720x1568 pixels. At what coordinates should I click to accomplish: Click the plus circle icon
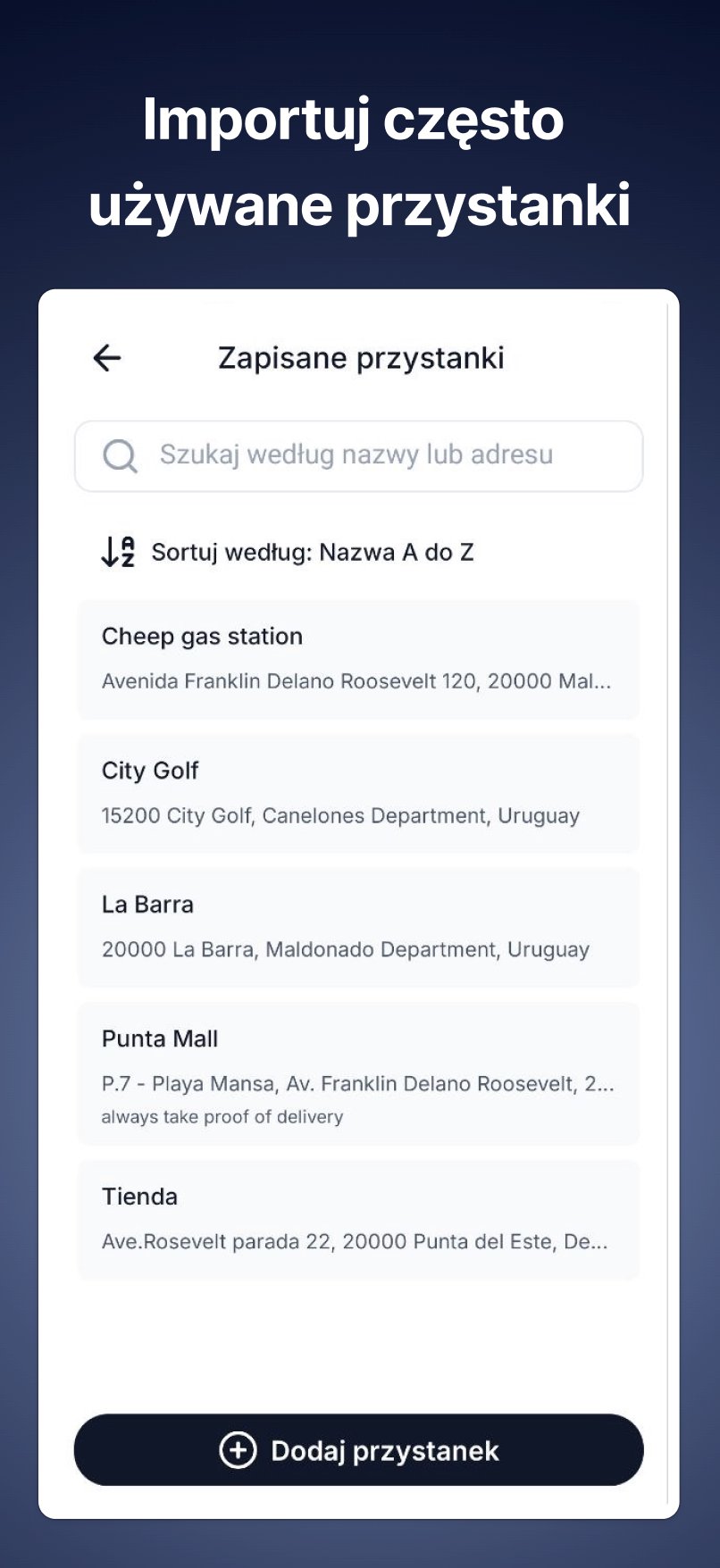(238, 1450)
